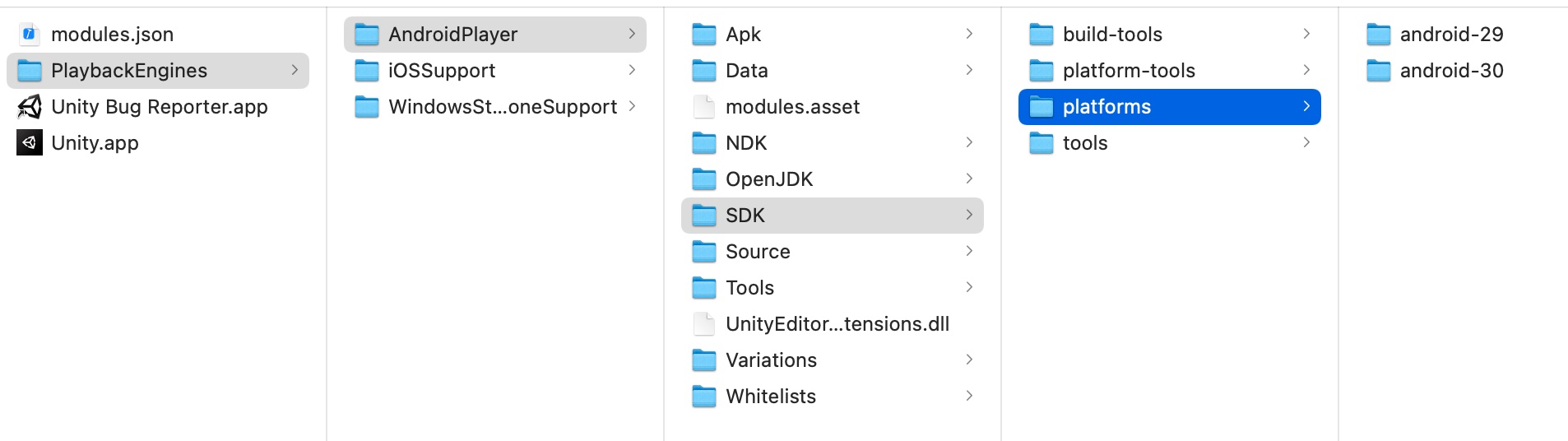The width and height of the screenshot is (1568, 441).
Task: Click the NDK folder icon
Action: 704,143
